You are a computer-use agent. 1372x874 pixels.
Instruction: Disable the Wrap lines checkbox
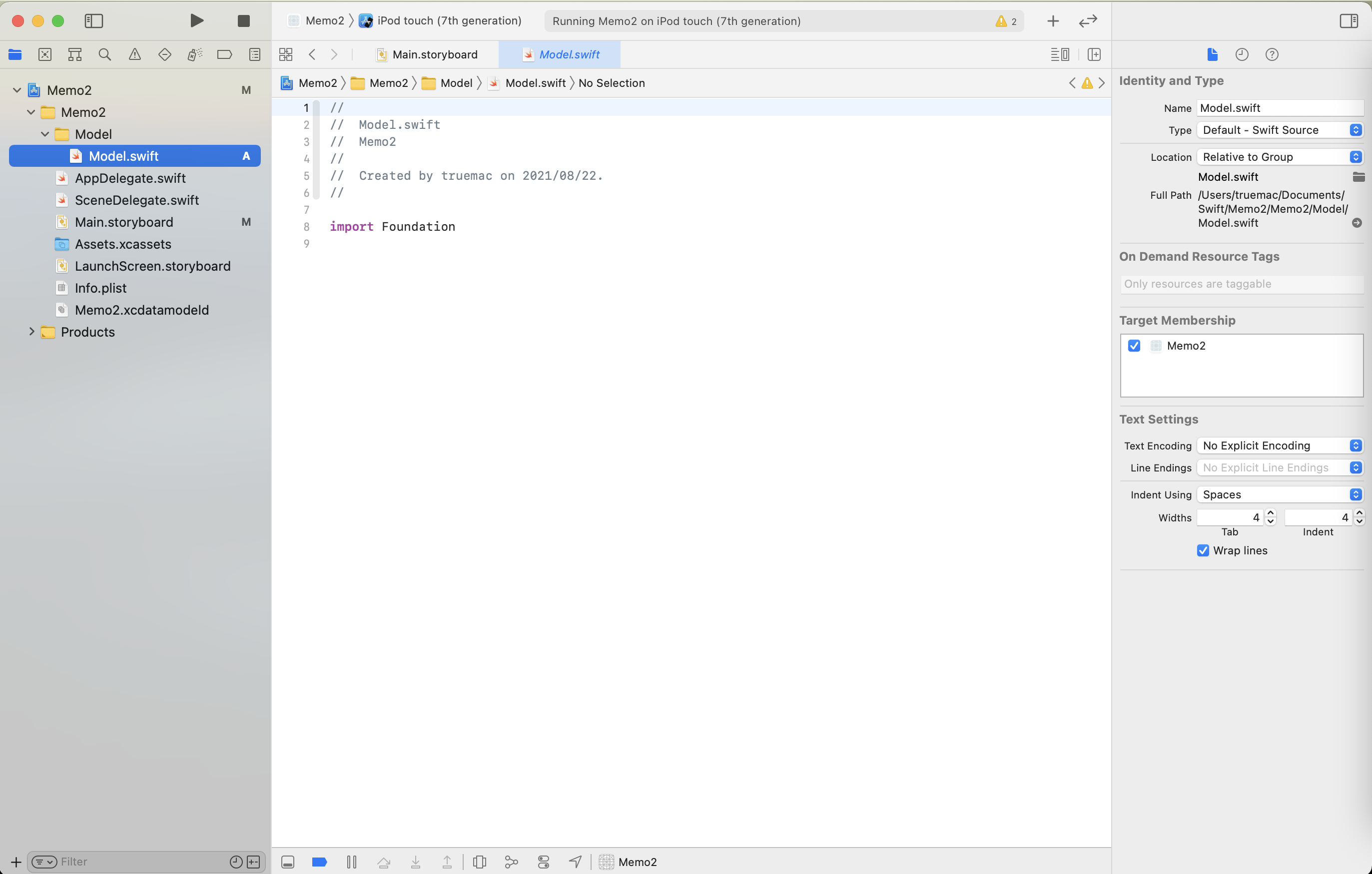(x=1203, y=550)
